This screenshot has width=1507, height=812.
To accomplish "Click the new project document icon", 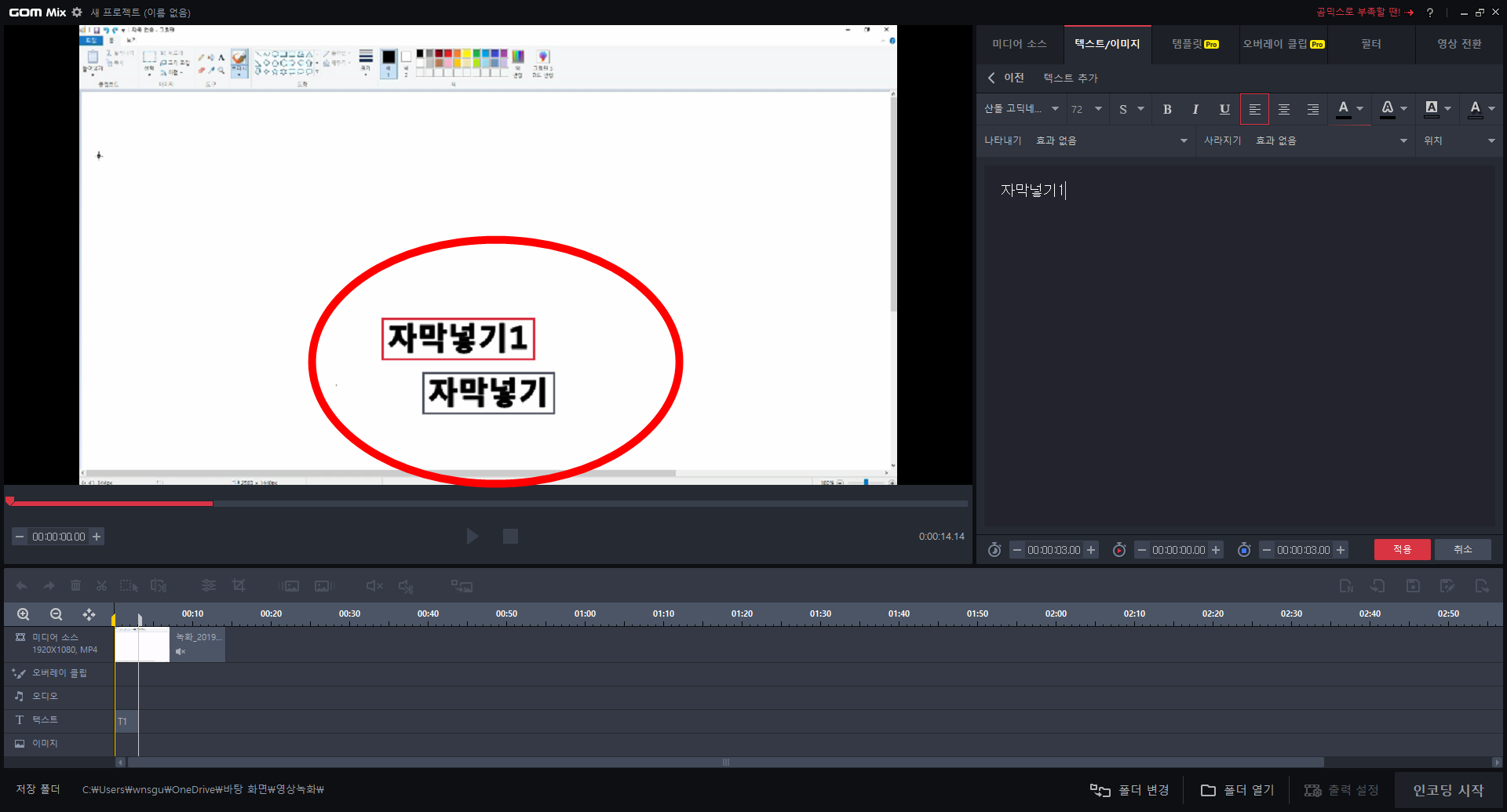I will 1346,586.
